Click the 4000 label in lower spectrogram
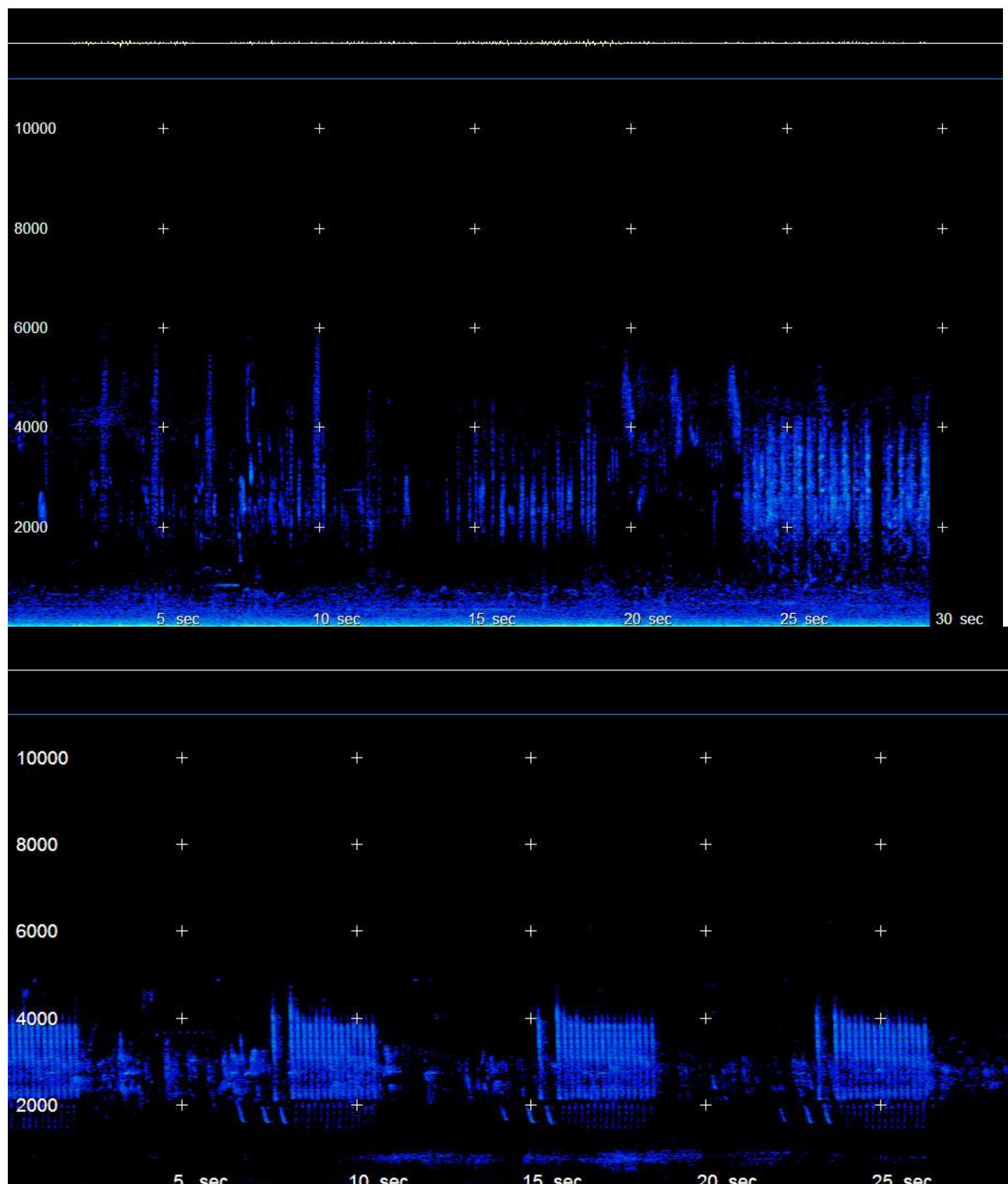Screen dimensions: 1008x1184 coord(36,1019)
